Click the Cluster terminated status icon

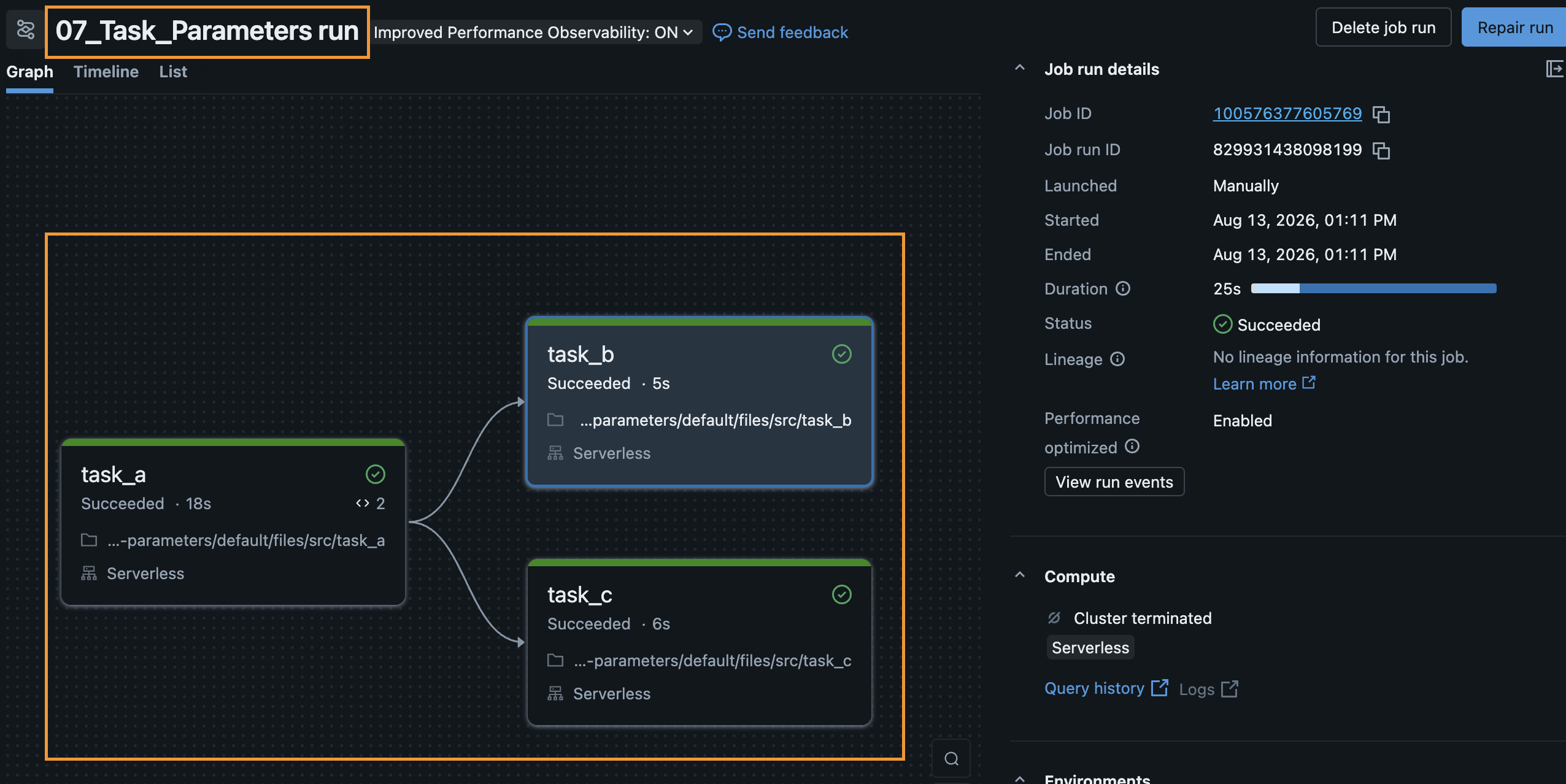point(1054,618)
